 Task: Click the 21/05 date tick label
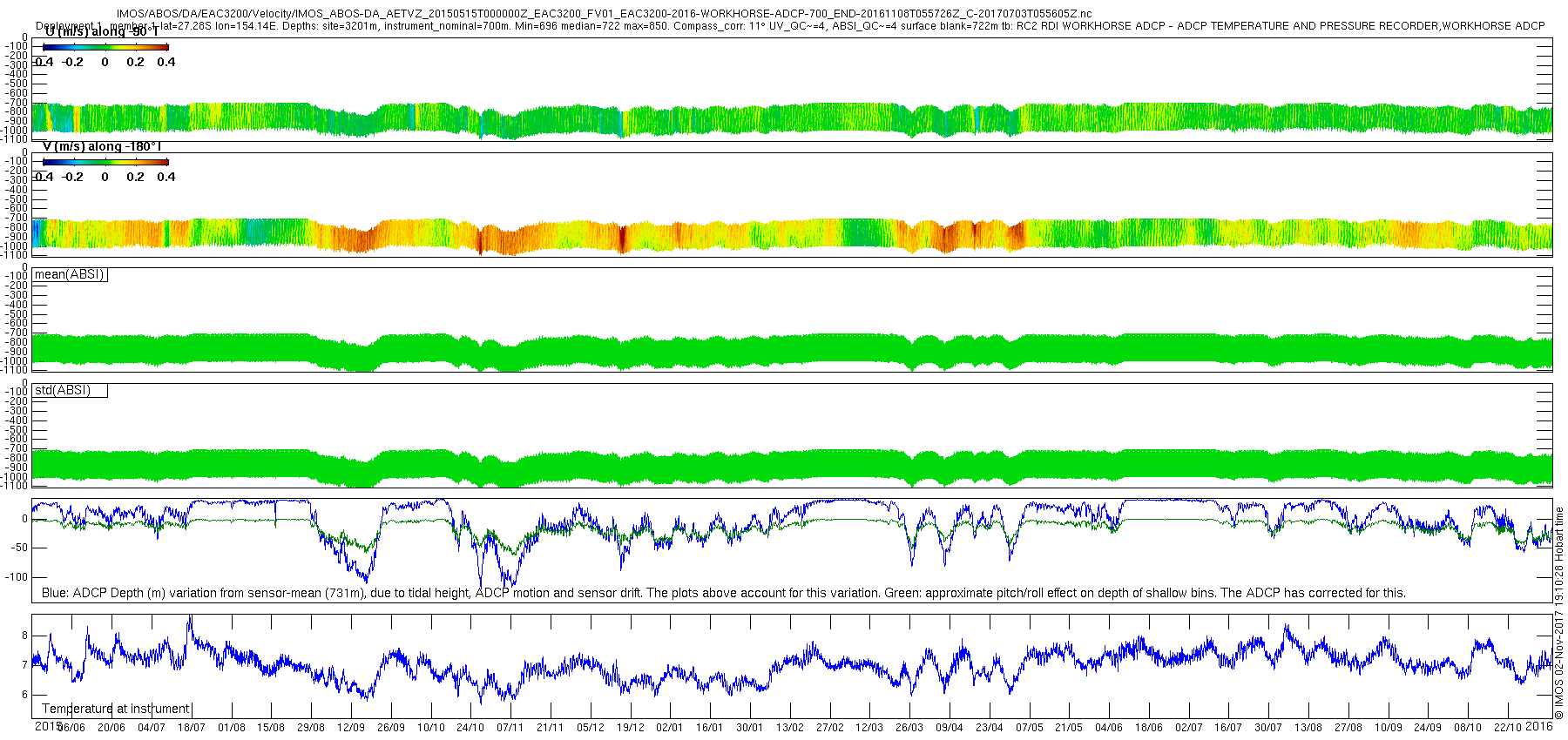[x=1069, y=728]
